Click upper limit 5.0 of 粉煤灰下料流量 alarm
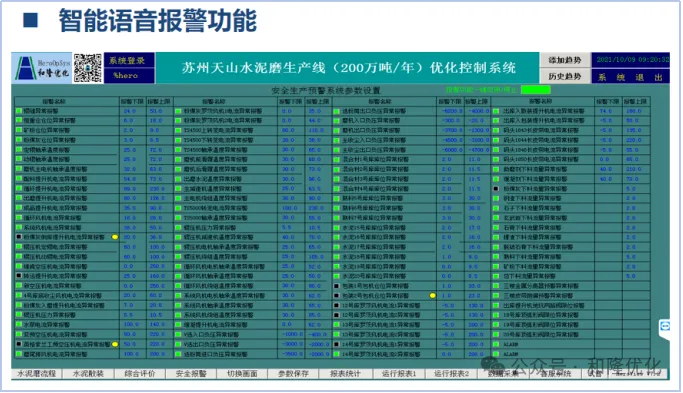The height and width of the screenshot is (393, 683). 631,189
